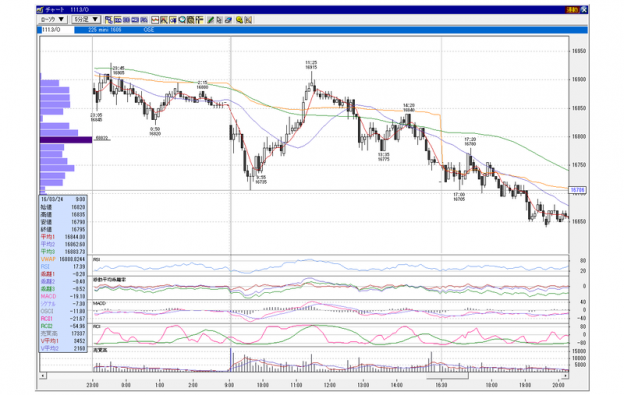Viewport: 624px width, 395px height.
Task: Click the ticker code field 1113/0
Action: tap(58, 30)
